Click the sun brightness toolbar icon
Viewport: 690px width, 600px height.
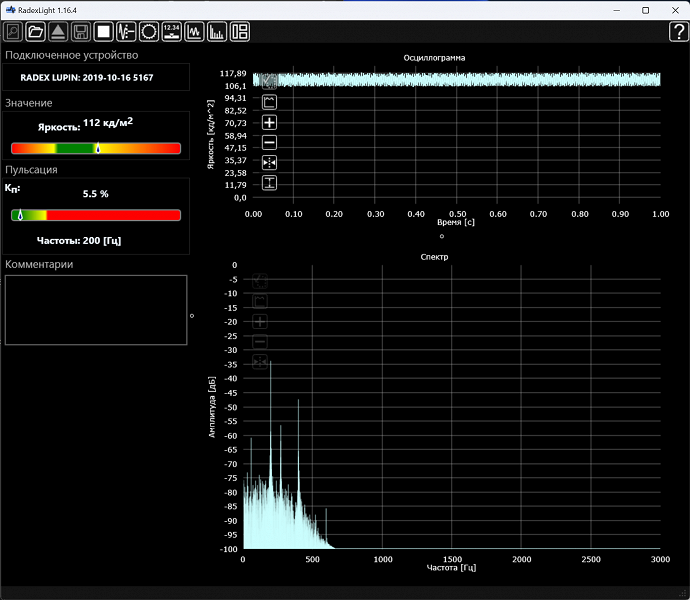point(149,32)
